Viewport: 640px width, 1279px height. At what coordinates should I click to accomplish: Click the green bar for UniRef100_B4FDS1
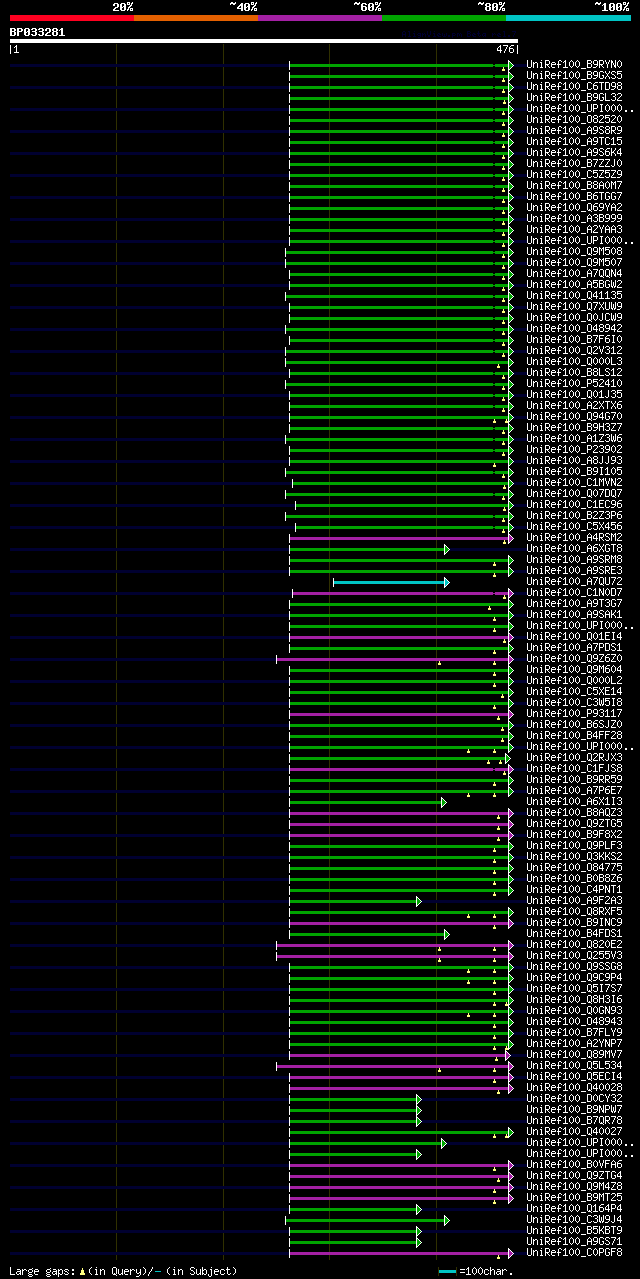pyautogui.click(x=369, y=934)
